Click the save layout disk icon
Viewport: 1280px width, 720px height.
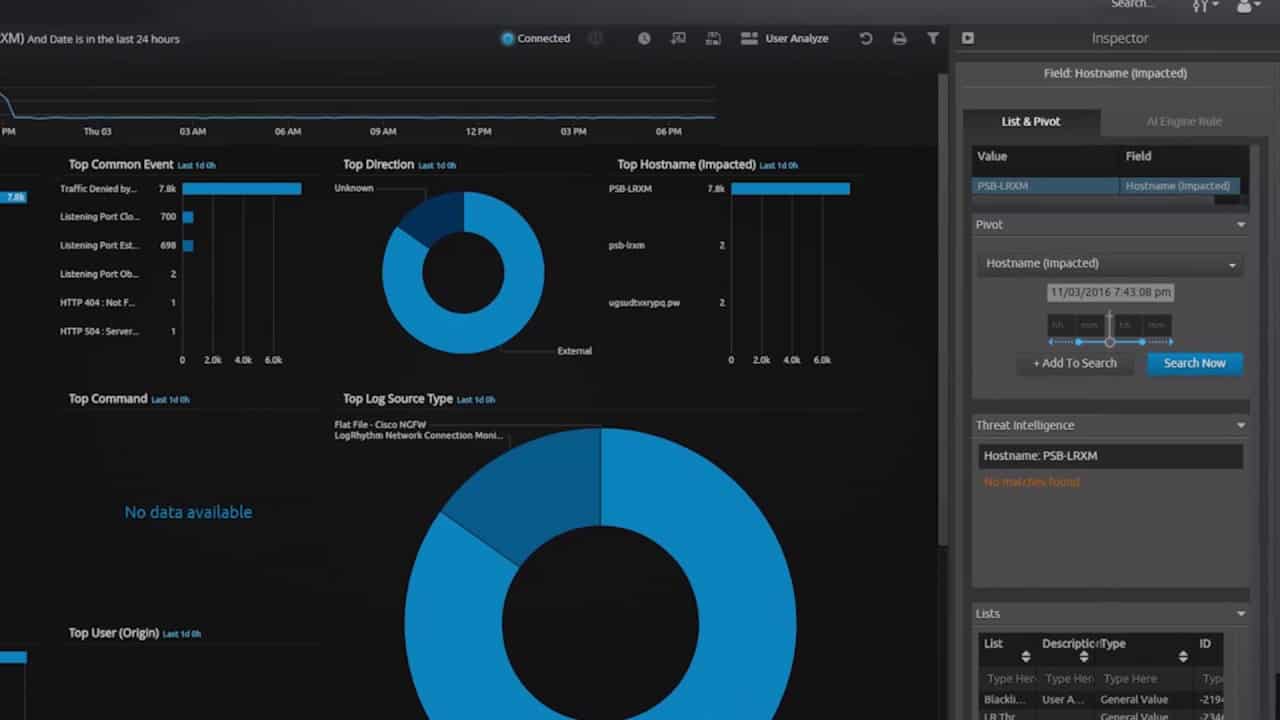713,39
